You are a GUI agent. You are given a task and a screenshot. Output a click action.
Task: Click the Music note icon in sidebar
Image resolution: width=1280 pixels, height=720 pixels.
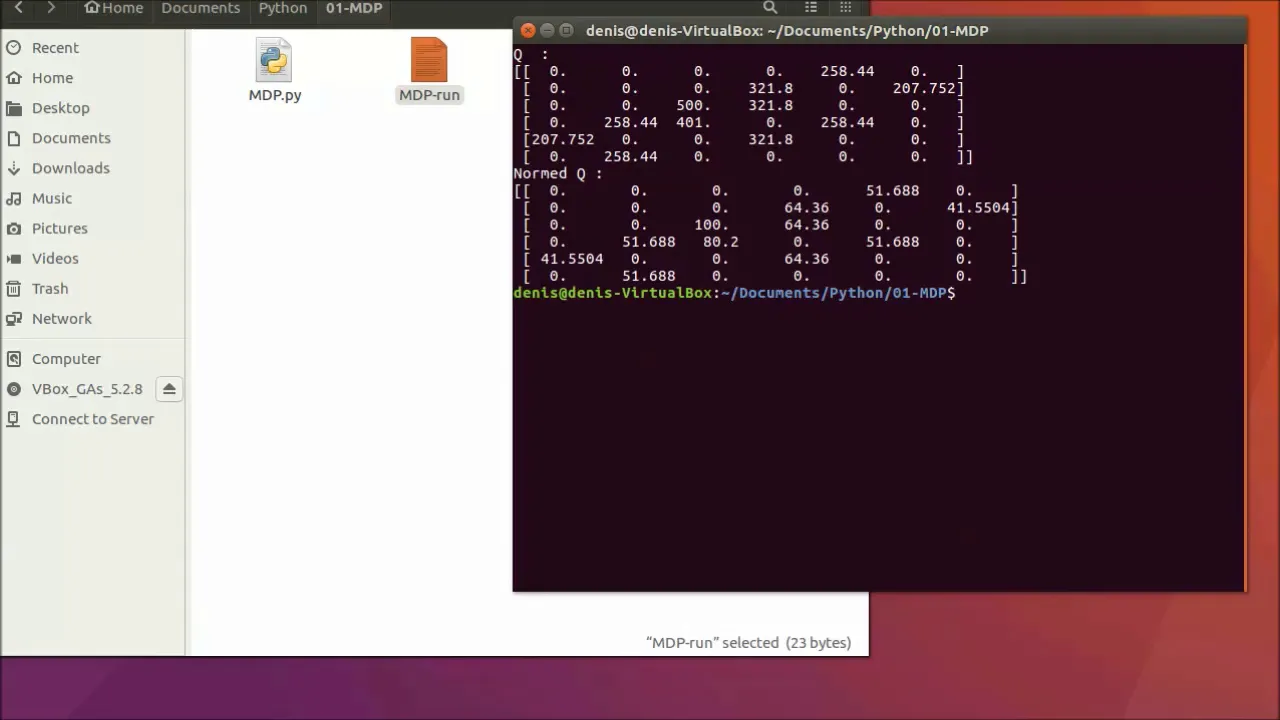[14, 198]
